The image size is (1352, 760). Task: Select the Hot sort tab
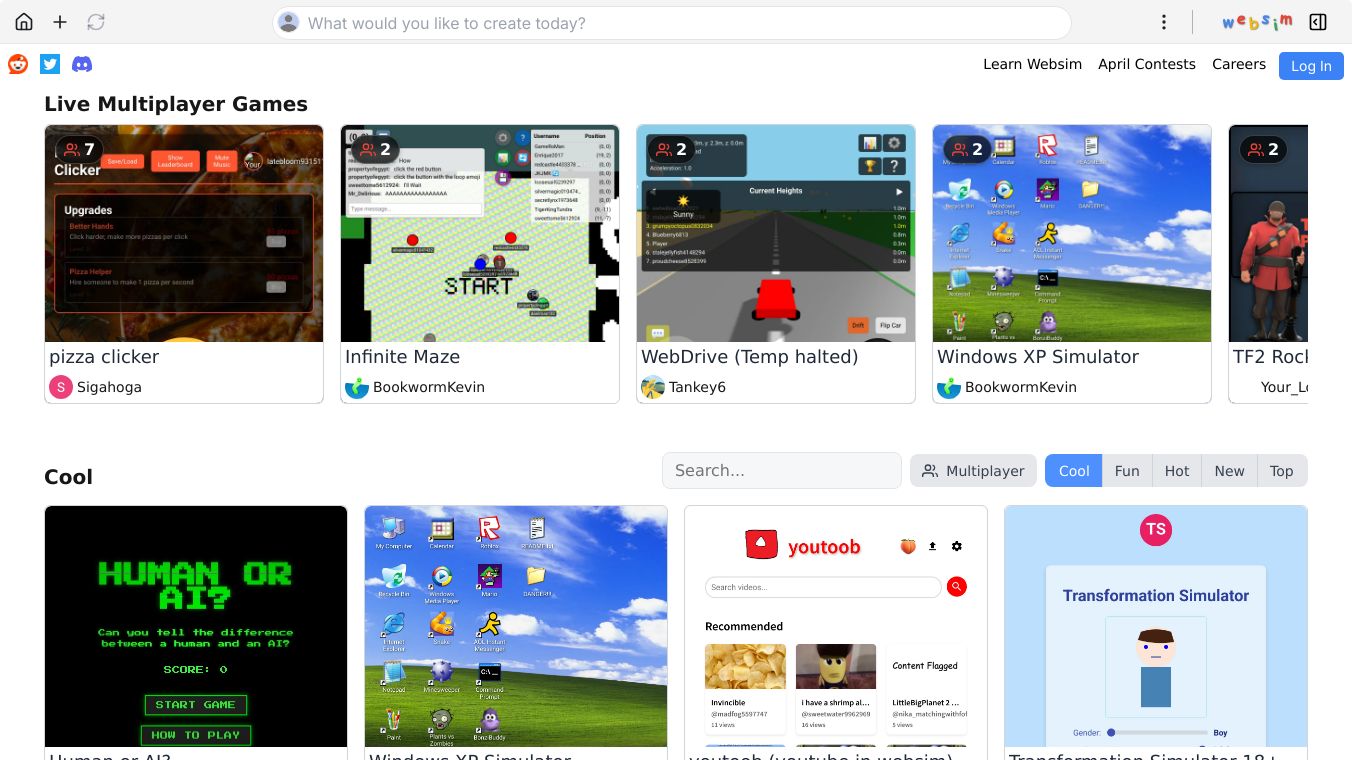tap(1177, 471)
